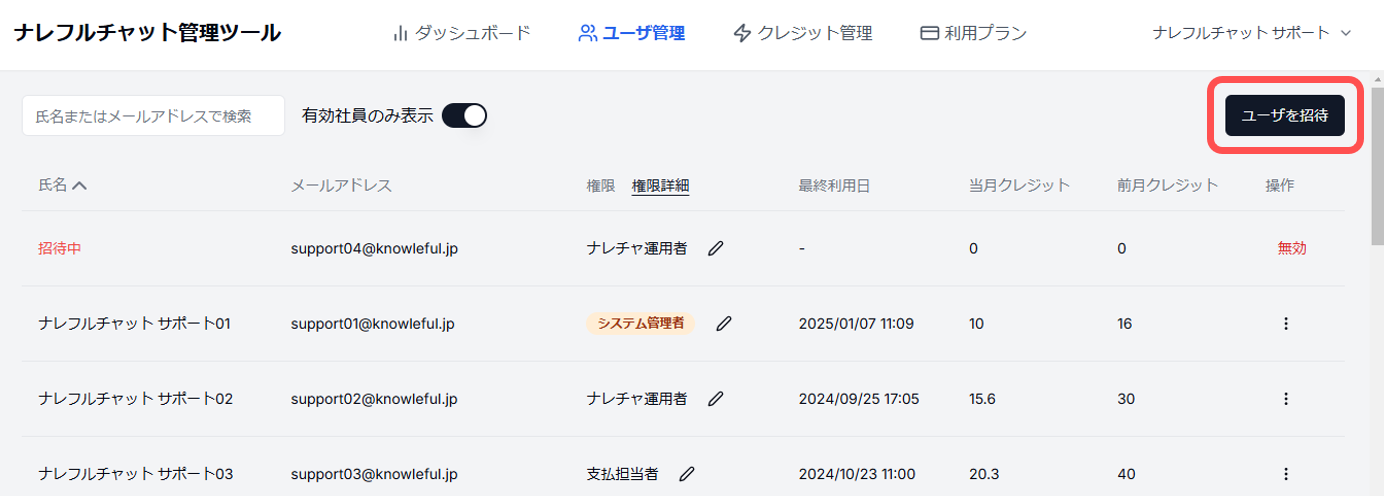Image resolution: width=1384 pixels, height=496 pixels.
Task: Go to 利用プラン tab
Action: (973, 33)
